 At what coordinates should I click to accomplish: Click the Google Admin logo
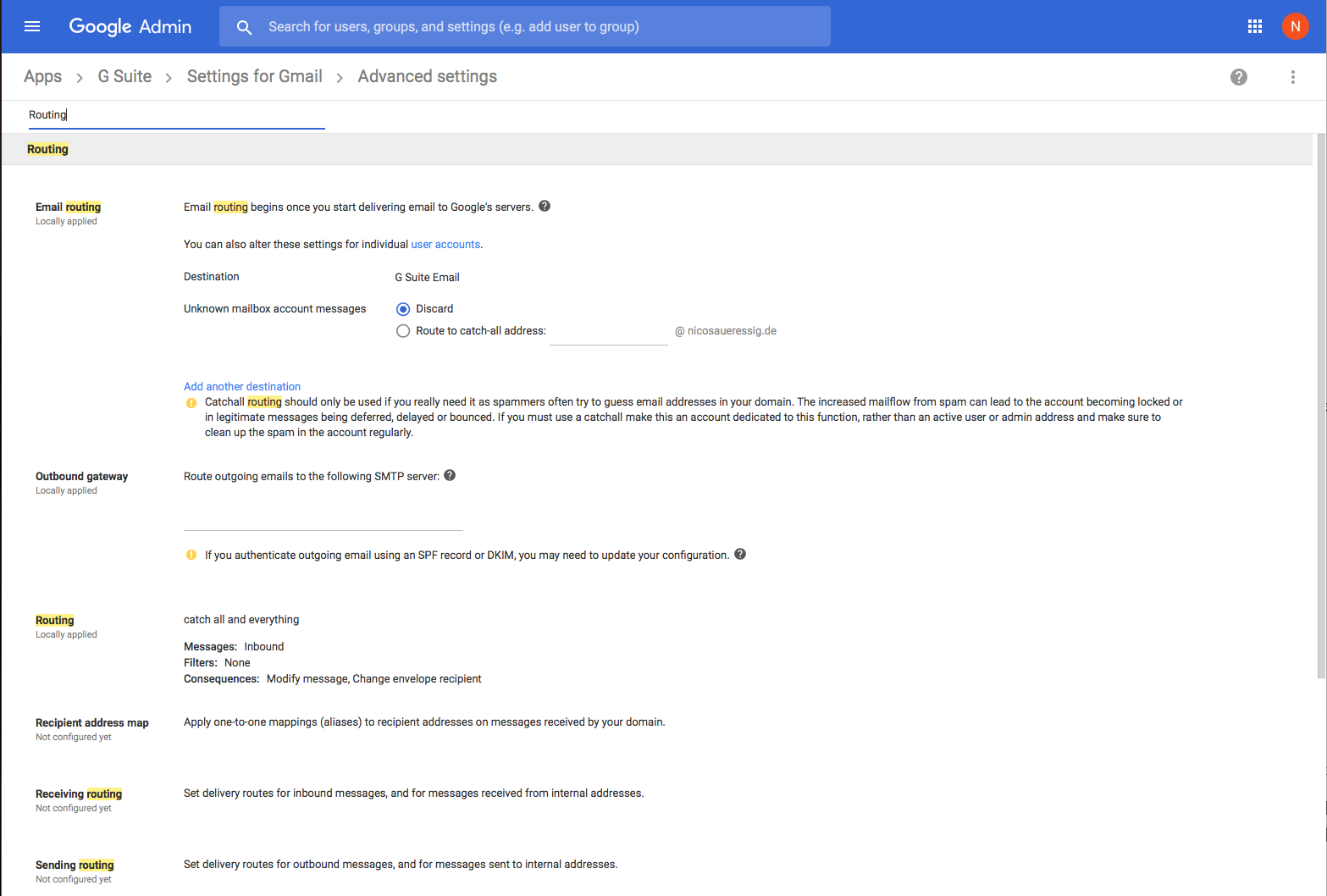tap(130, 26)
